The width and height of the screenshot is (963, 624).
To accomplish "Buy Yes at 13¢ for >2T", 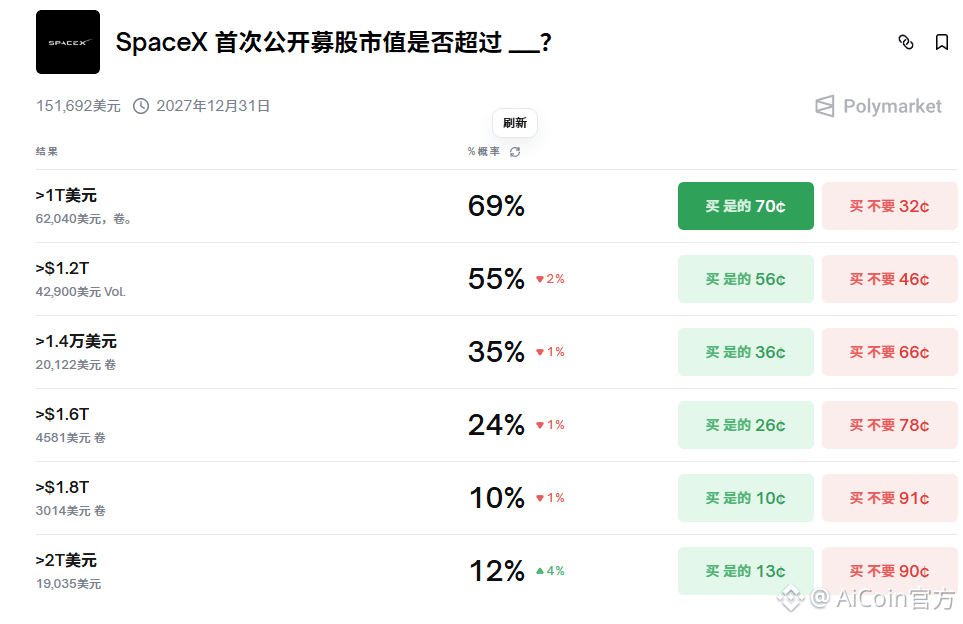I will [745, 571].
